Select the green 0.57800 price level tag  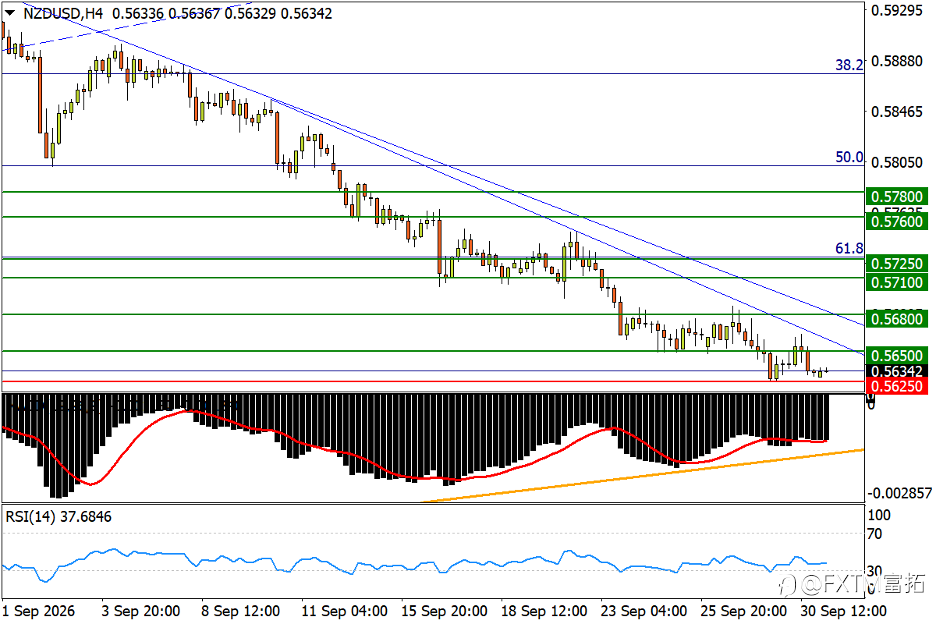897,196
